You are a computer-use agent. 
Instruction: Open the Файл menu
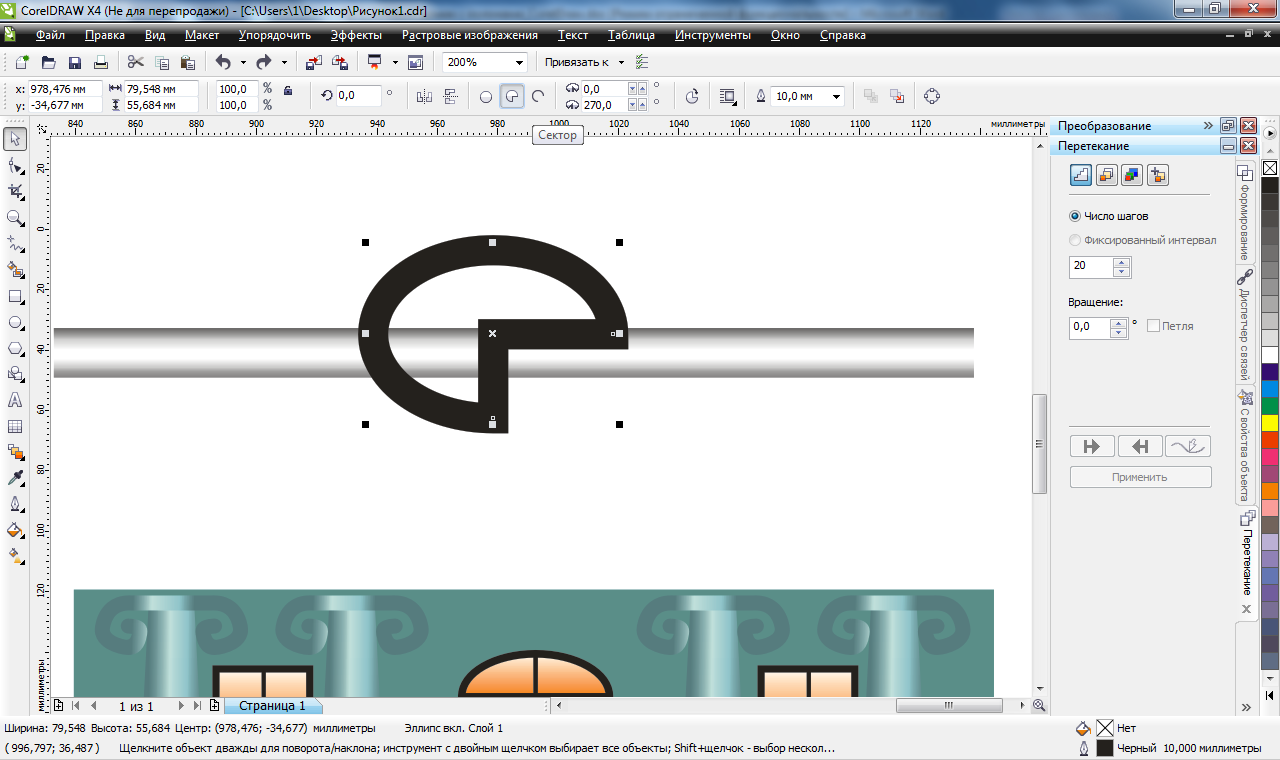click(50, 35)
